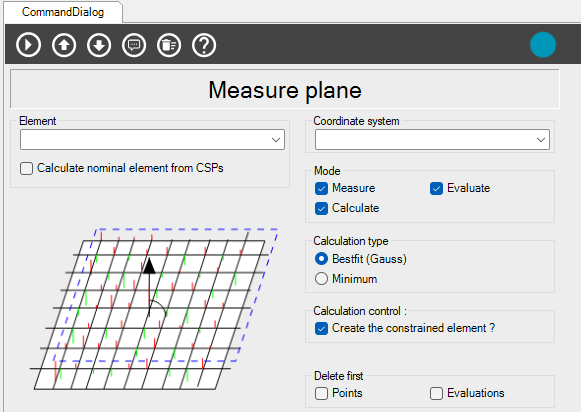Click the move up arrow icon

click(x=64, y=45)
